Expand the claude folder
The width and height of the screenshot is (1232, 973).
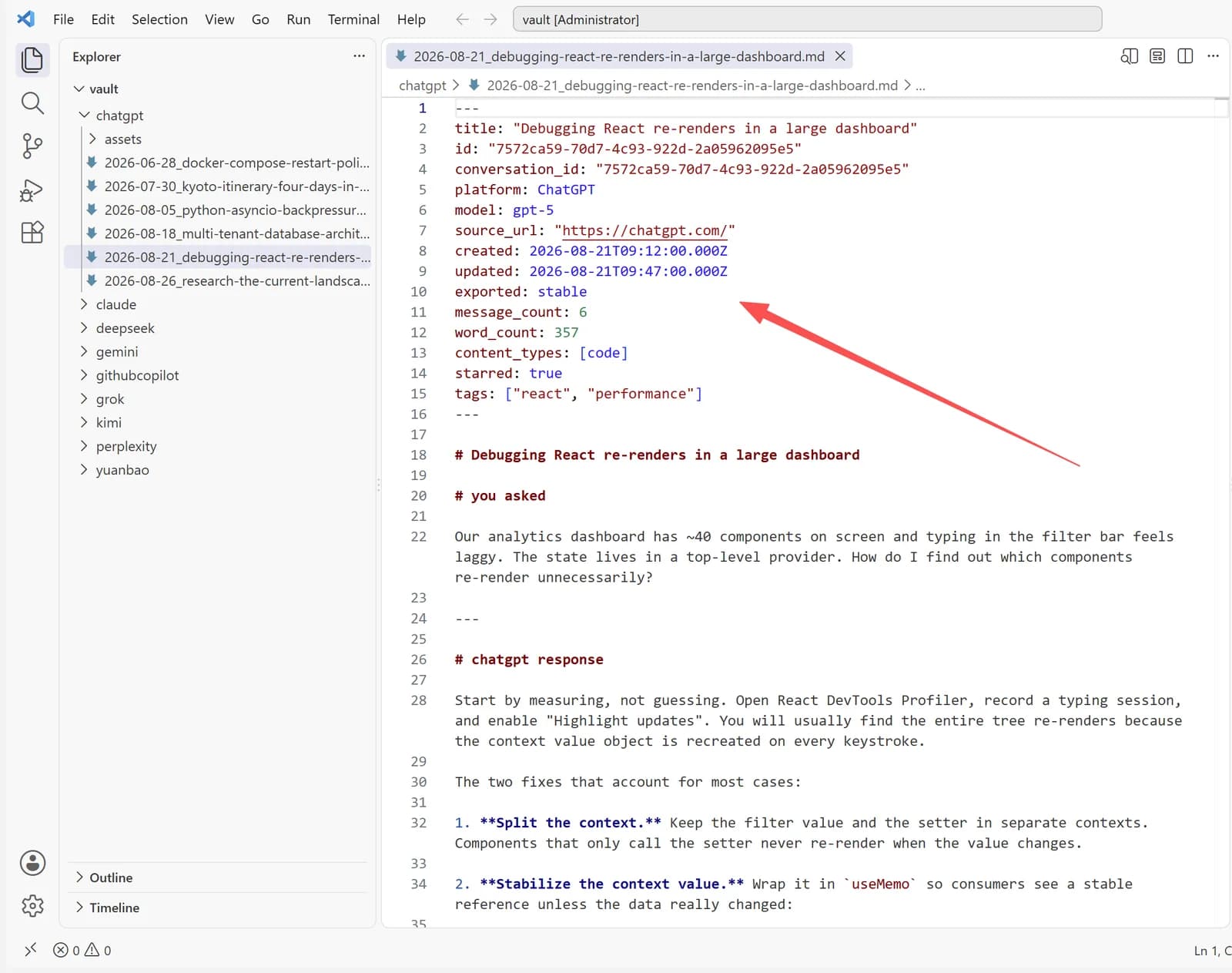pyautogui.click(x=84, y=304)
